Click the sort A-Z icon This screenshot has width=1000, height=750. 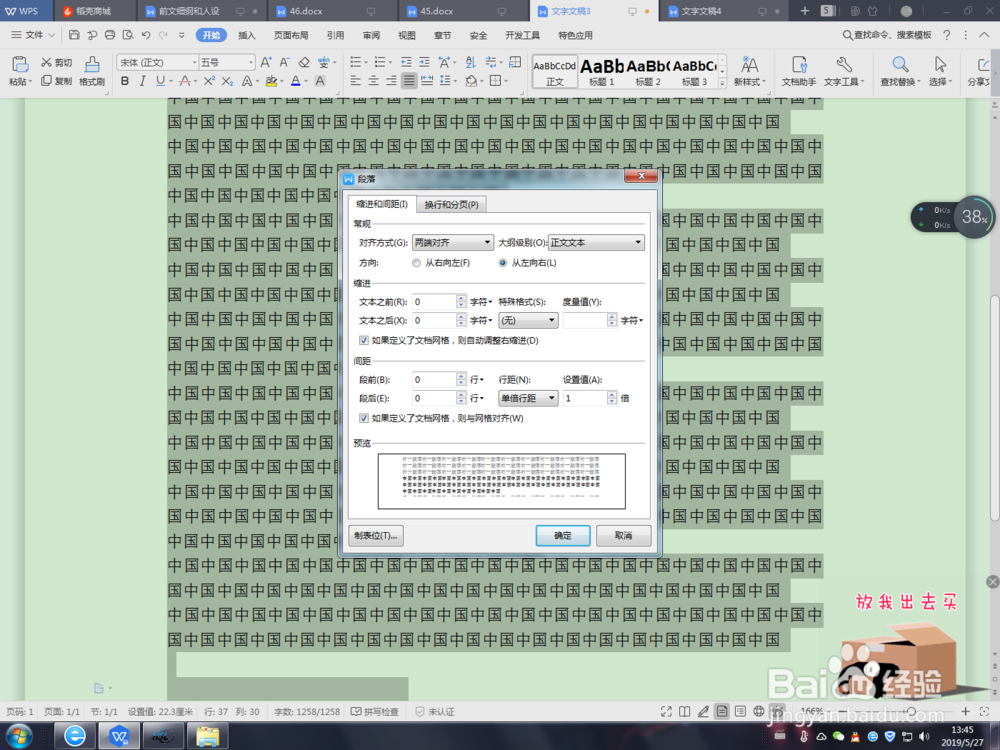(471, 62)
